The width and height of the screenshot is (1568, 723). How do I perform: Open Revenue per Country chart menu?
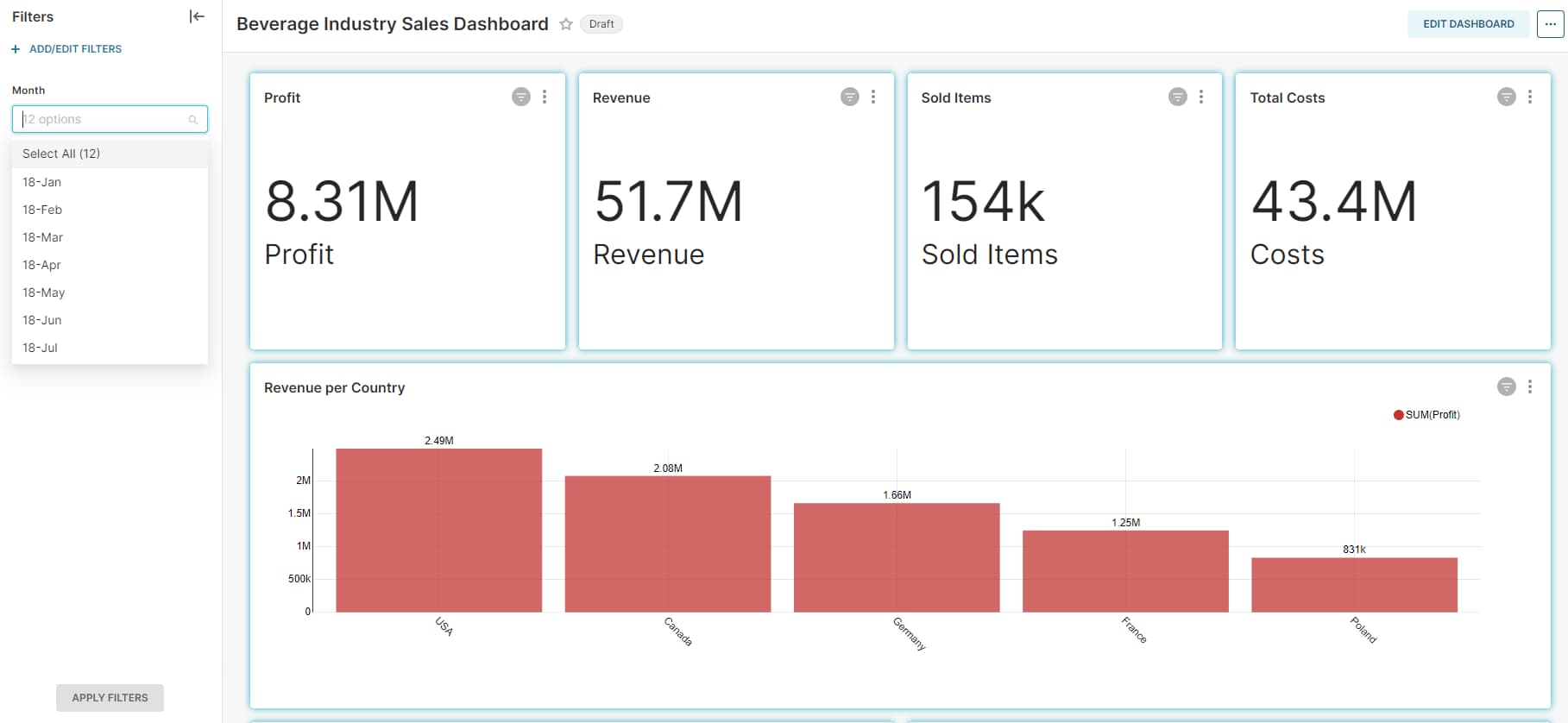coord(1530,387)
